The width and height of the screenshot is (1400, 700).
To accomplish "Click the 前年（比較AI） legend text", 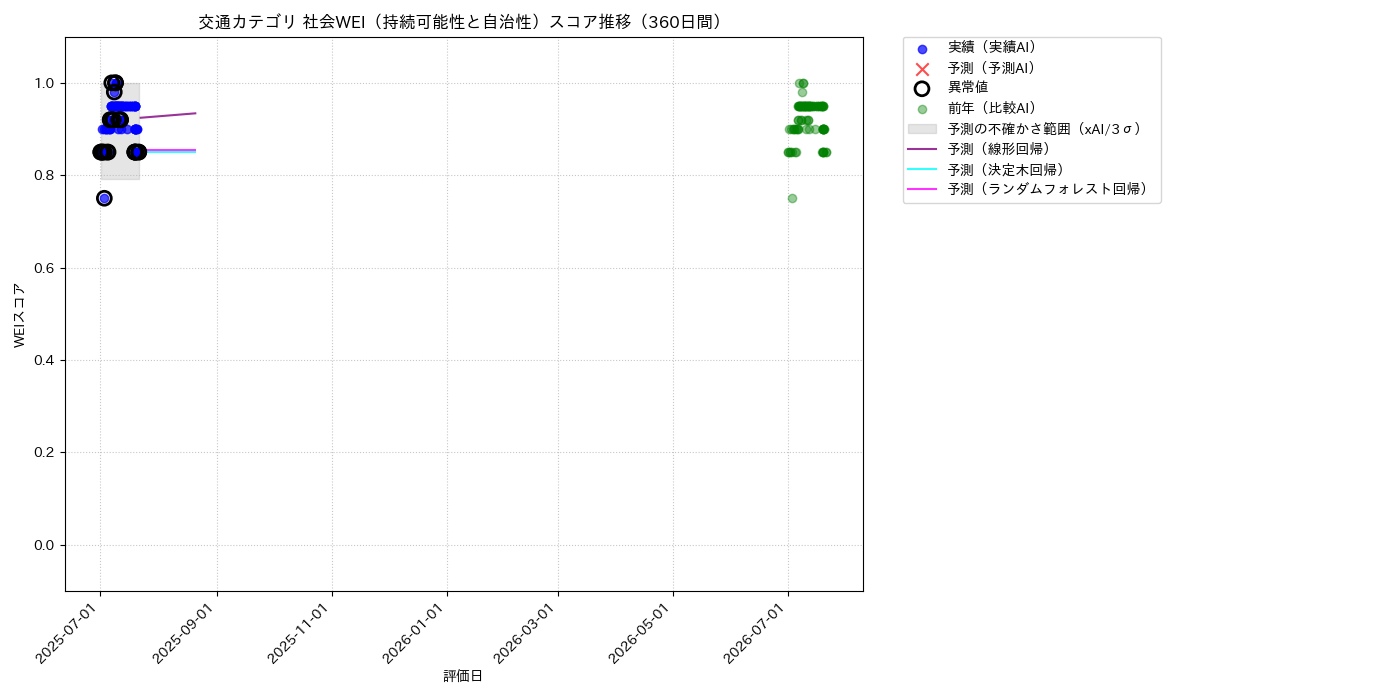I will [x=992, y=109].
